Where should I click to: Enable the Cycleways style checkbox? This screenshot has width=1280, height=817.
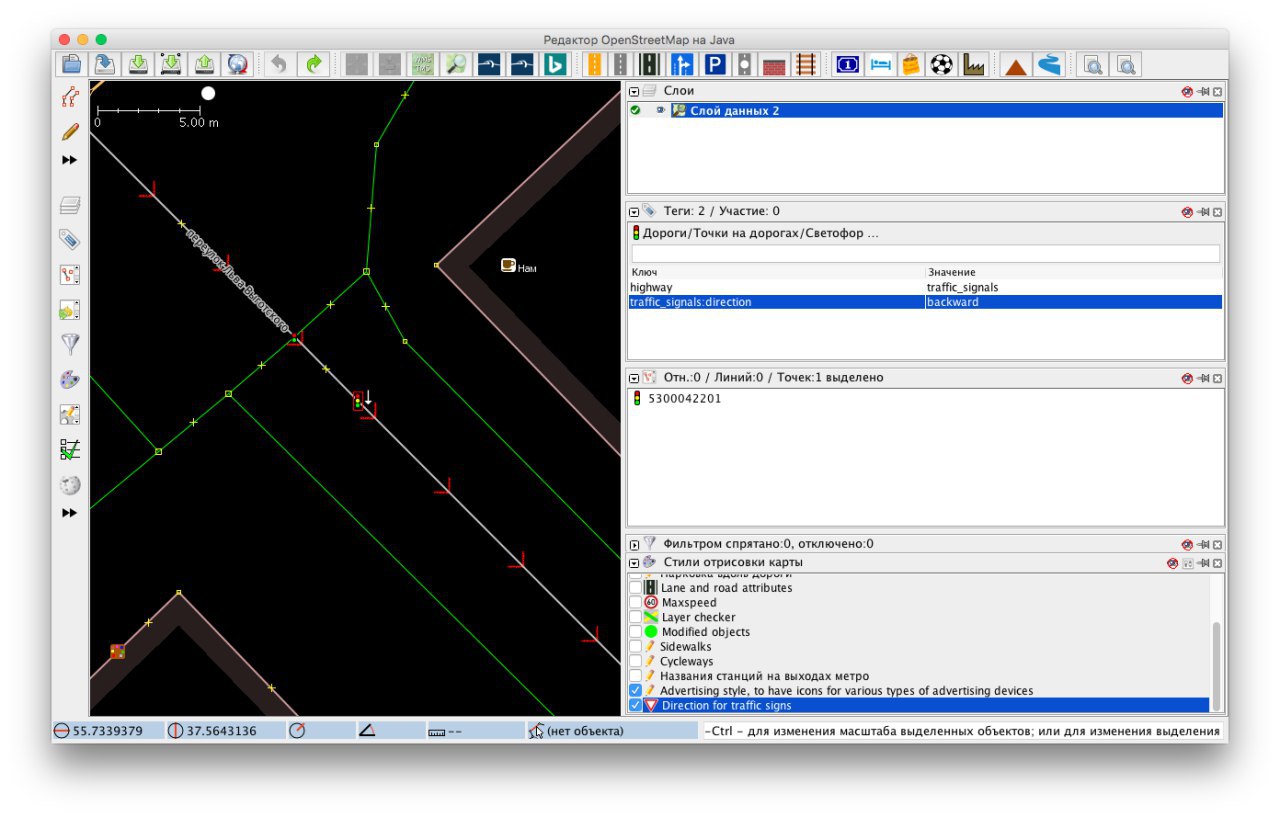(636, 661)
